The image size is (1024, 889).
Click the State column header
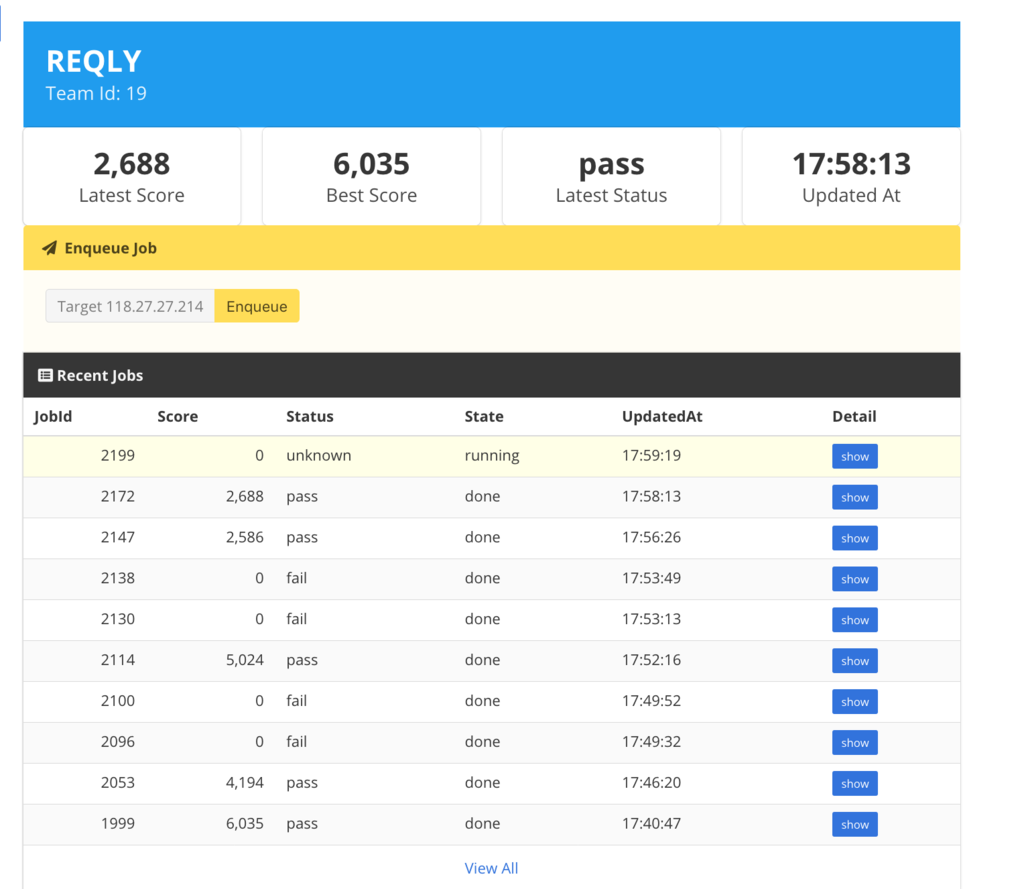coord(484,417)
